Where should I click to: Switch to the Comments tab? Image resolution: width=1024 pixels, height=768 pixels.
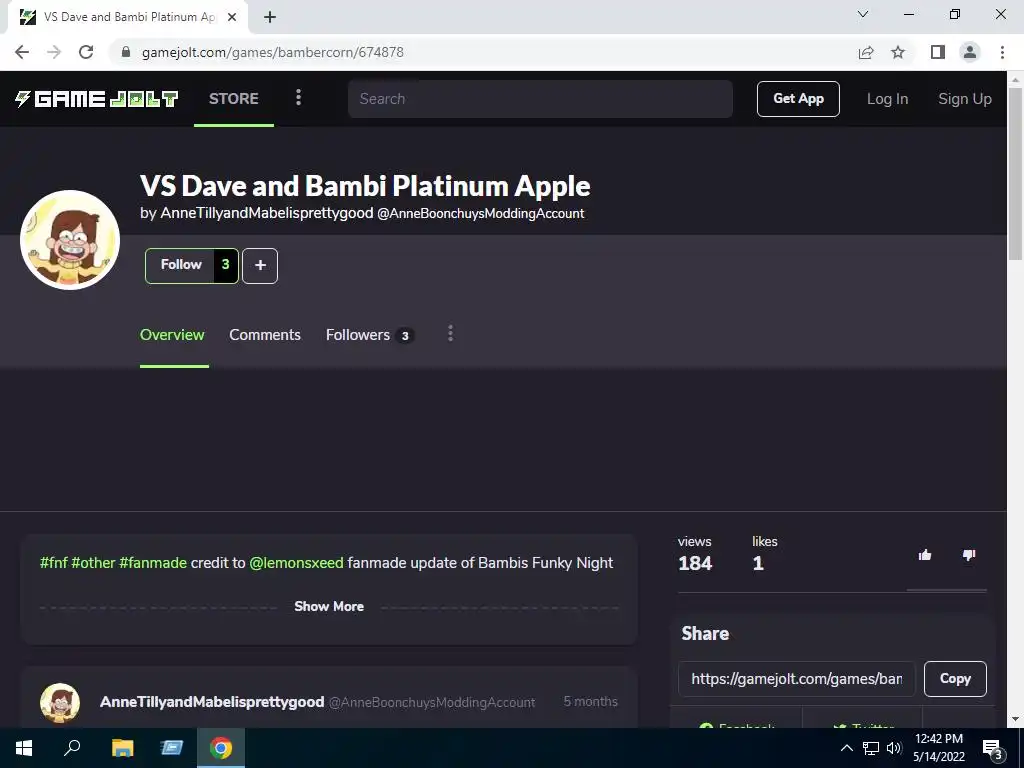[264, 335]
